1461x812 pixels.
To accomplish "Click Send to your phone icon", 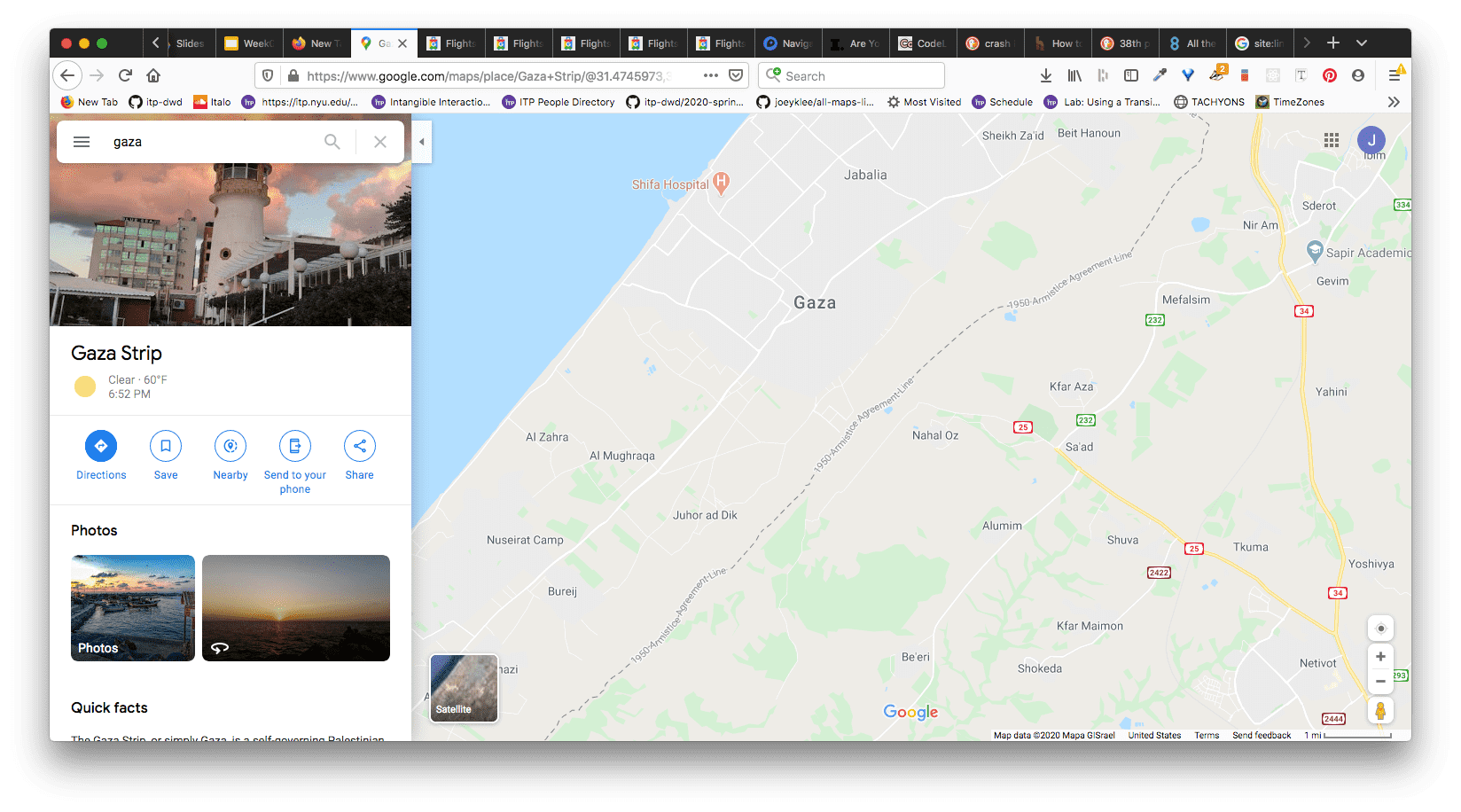I will (x=295, y=446).
